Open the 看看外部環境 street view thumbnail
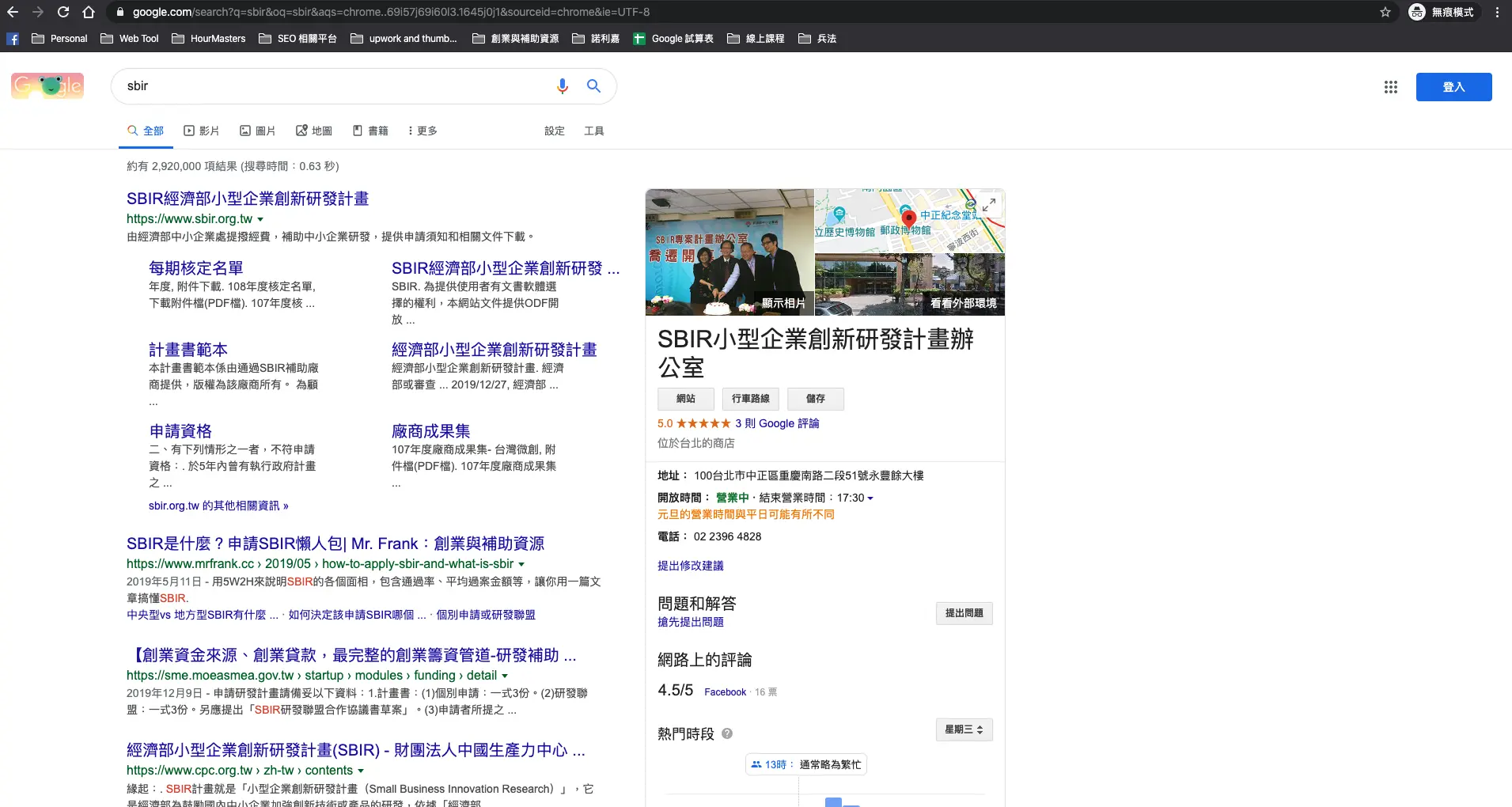Screen dimensions: 1512x807 point(910,285)
